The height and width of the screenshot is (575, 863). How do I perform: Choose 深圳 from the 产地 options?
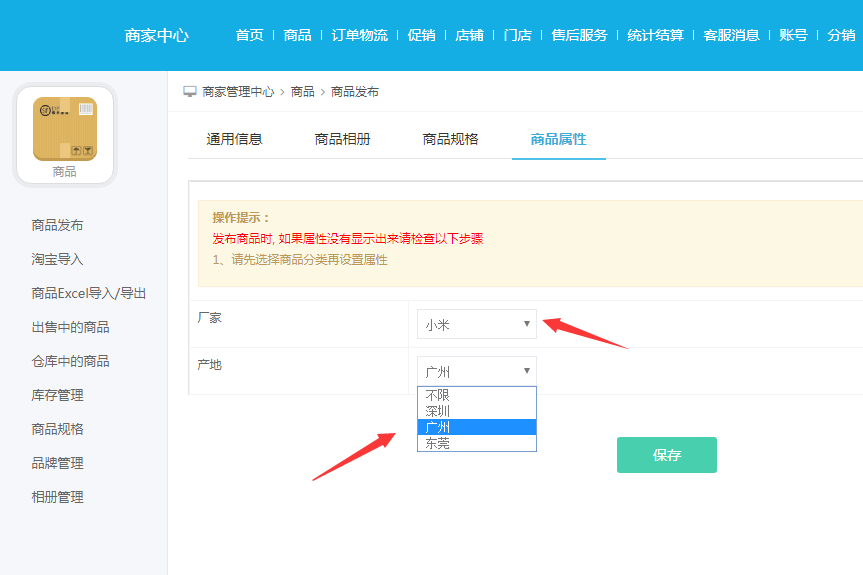(x=477, y=411)
